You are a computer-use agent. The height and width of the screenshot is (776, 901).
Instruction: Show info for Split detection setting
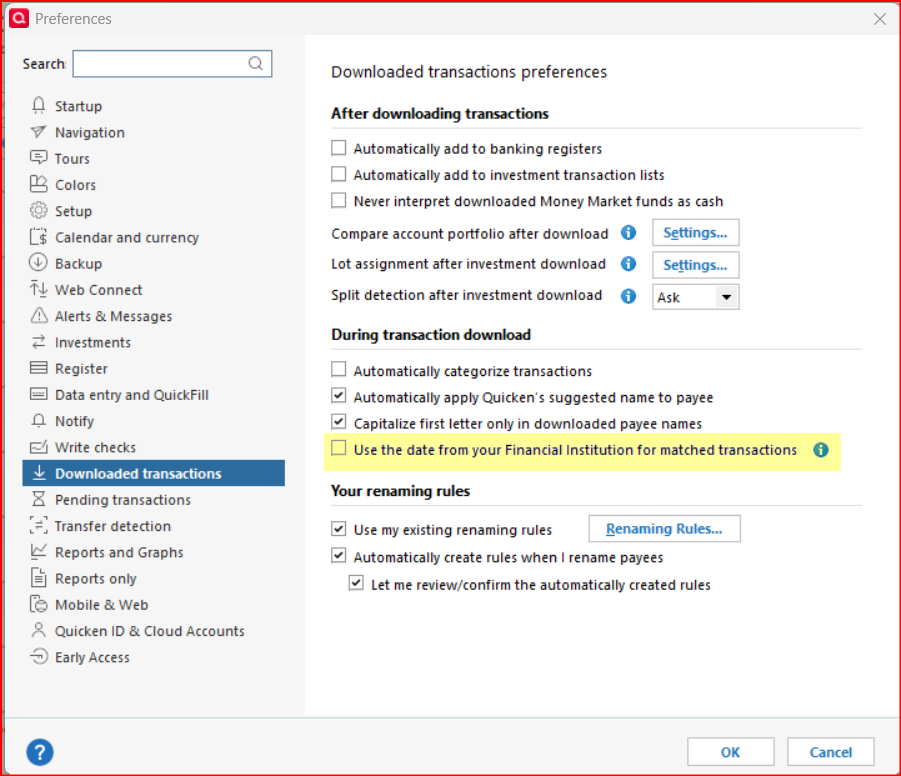629,296
